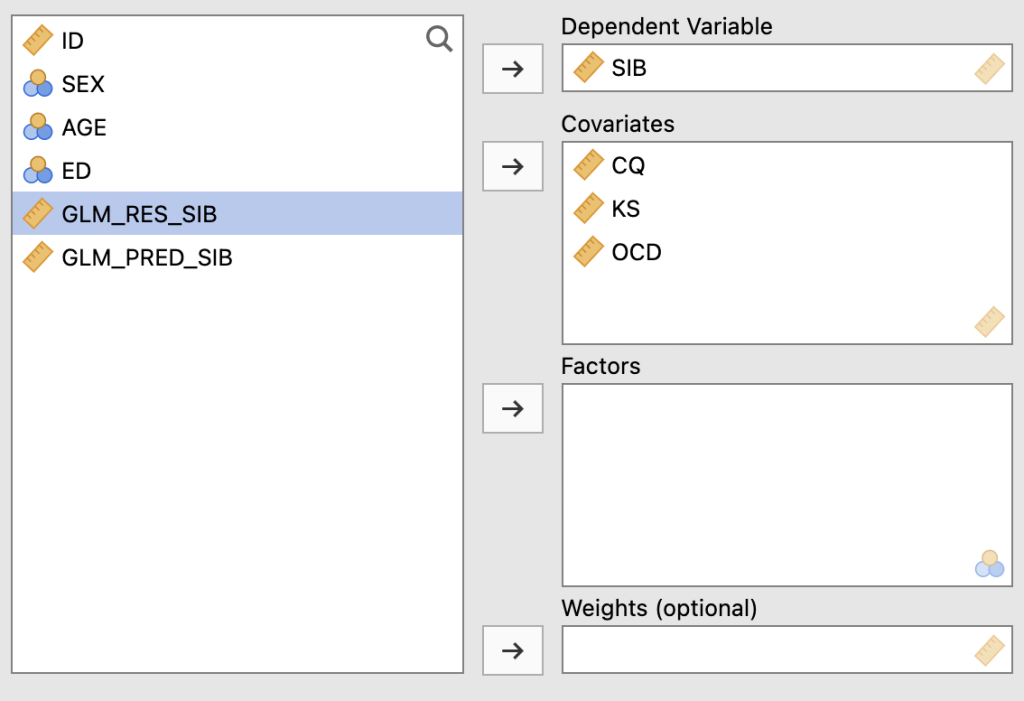1024x701 pixels.
Task: Click the scale icon next to GLM_PRED_SIB
Action: pos(37,256)
